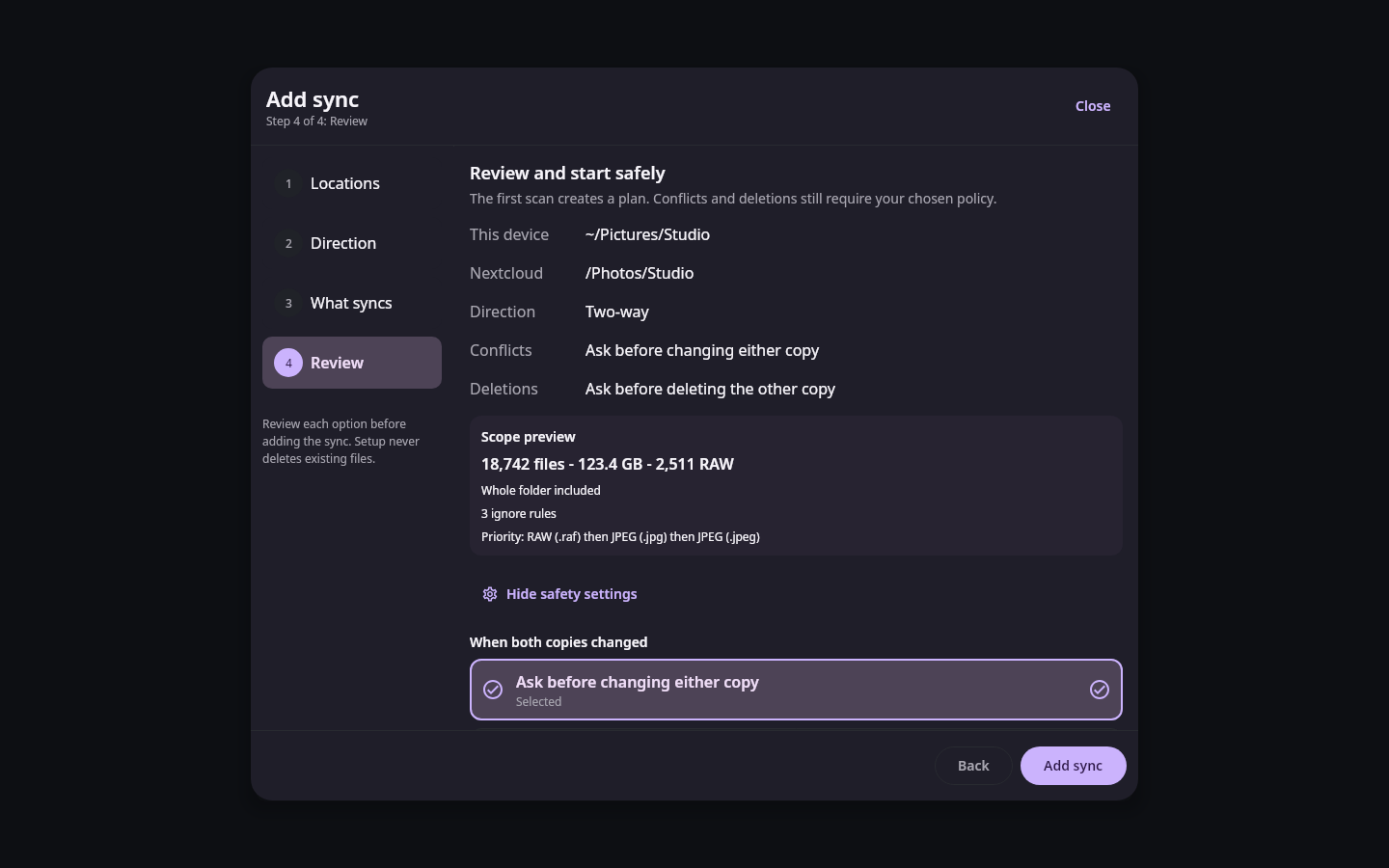Click the right checkmark icon on selected conflict option
This screenshot has width=1389, height=868.
pos(1100,690)
